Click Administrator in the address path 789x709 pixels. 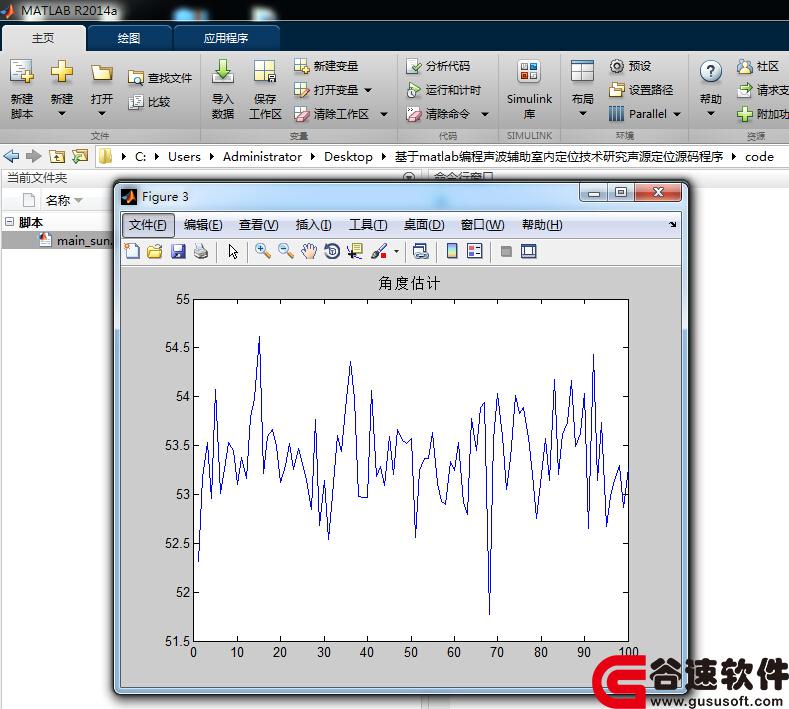pos(262,157)
